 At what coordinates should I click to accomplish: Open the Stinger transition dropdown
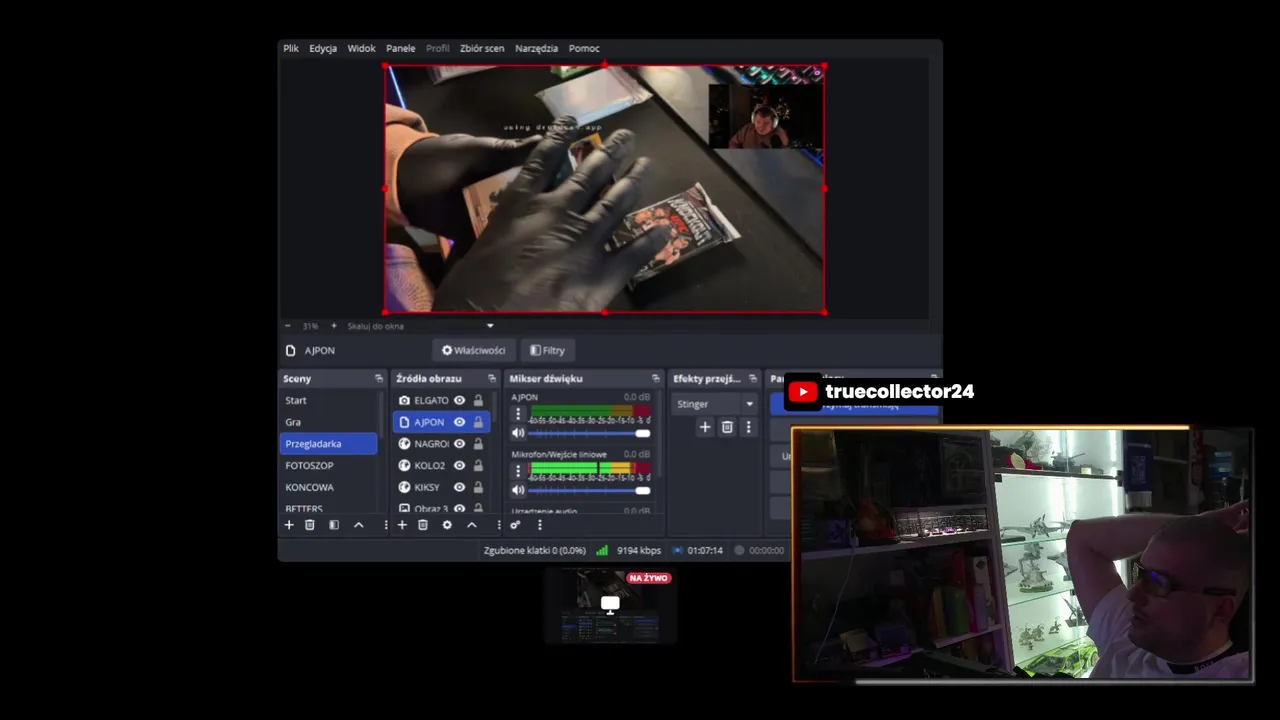pos(715,404)
